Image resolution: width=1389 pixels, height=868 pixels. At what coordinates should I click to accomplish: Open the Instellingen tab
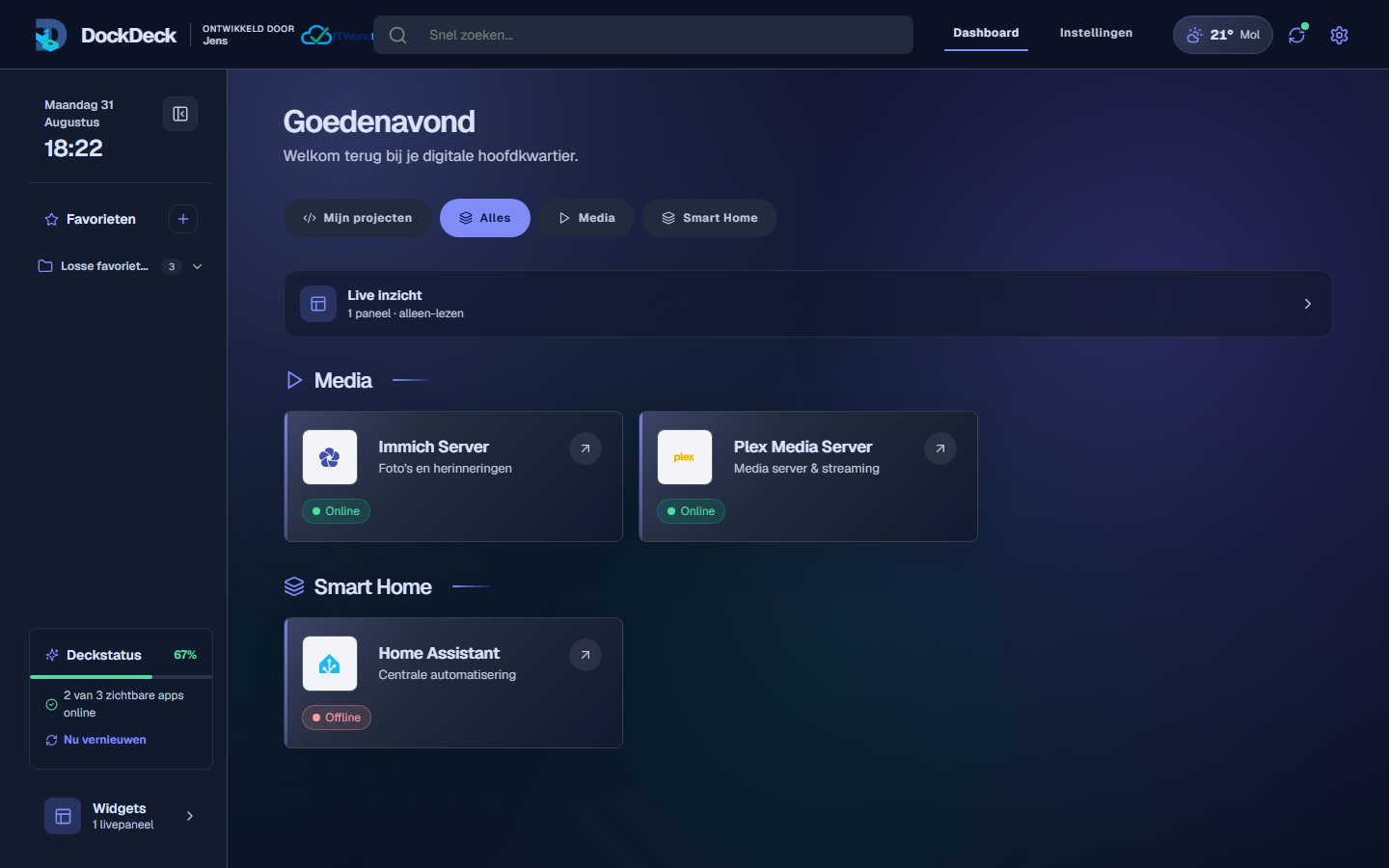coord(1096,33)
